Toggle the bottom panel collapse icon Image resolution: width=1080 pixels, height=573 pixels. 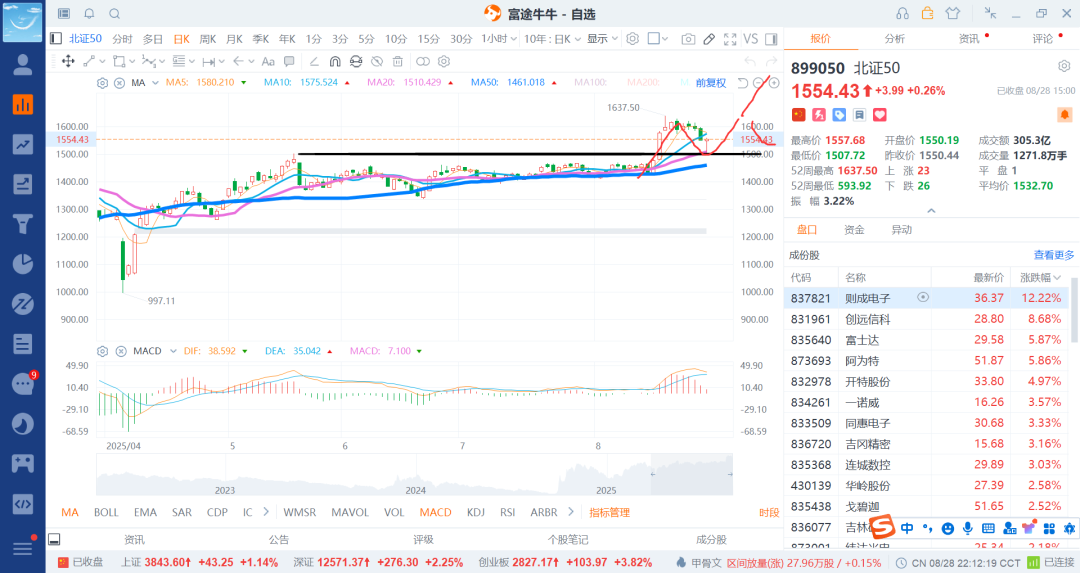coord(54,539)
